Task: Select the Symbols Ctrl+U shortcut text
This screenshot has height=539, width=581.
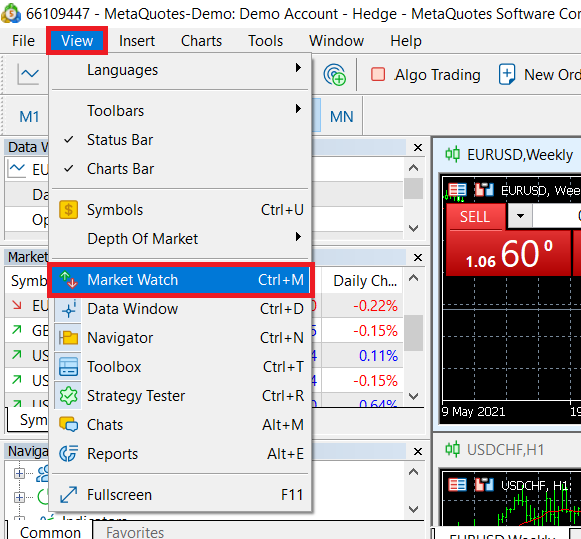Action: pyautogui.click(x=282, y=210)
